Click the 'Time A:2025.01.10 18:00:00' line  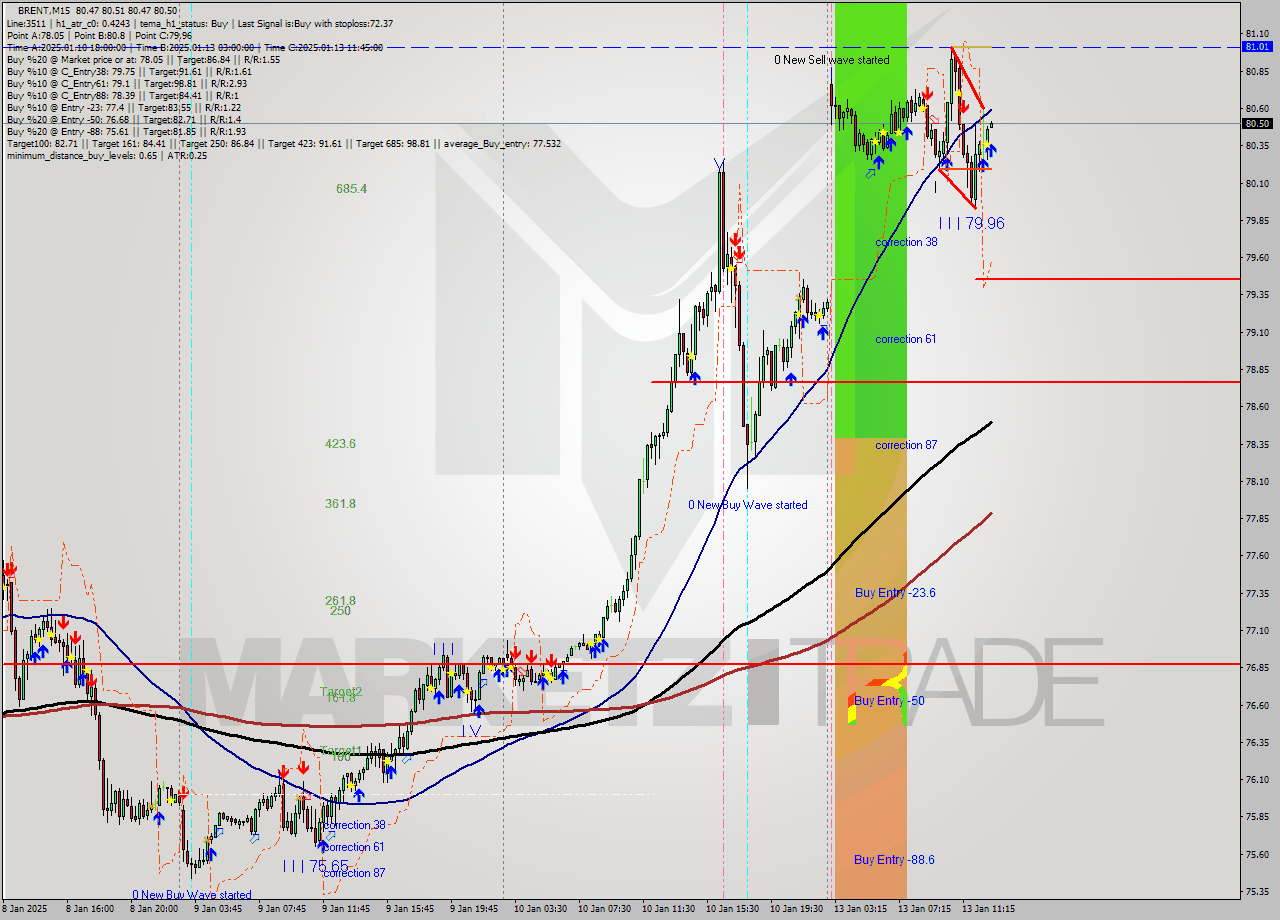pos(195,47)
